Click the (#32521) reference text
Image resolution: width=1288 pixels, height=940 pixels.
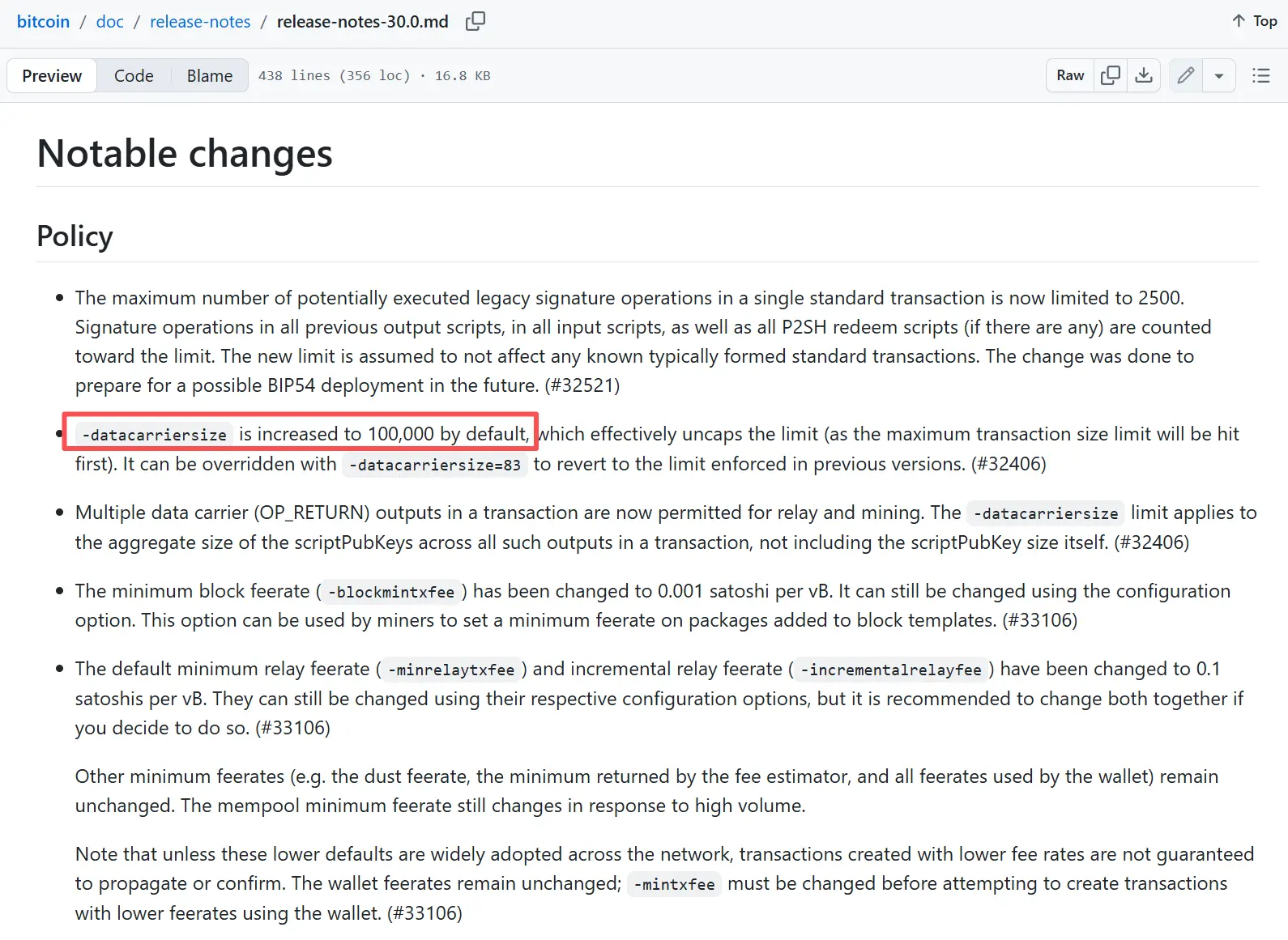coord(582,385)
